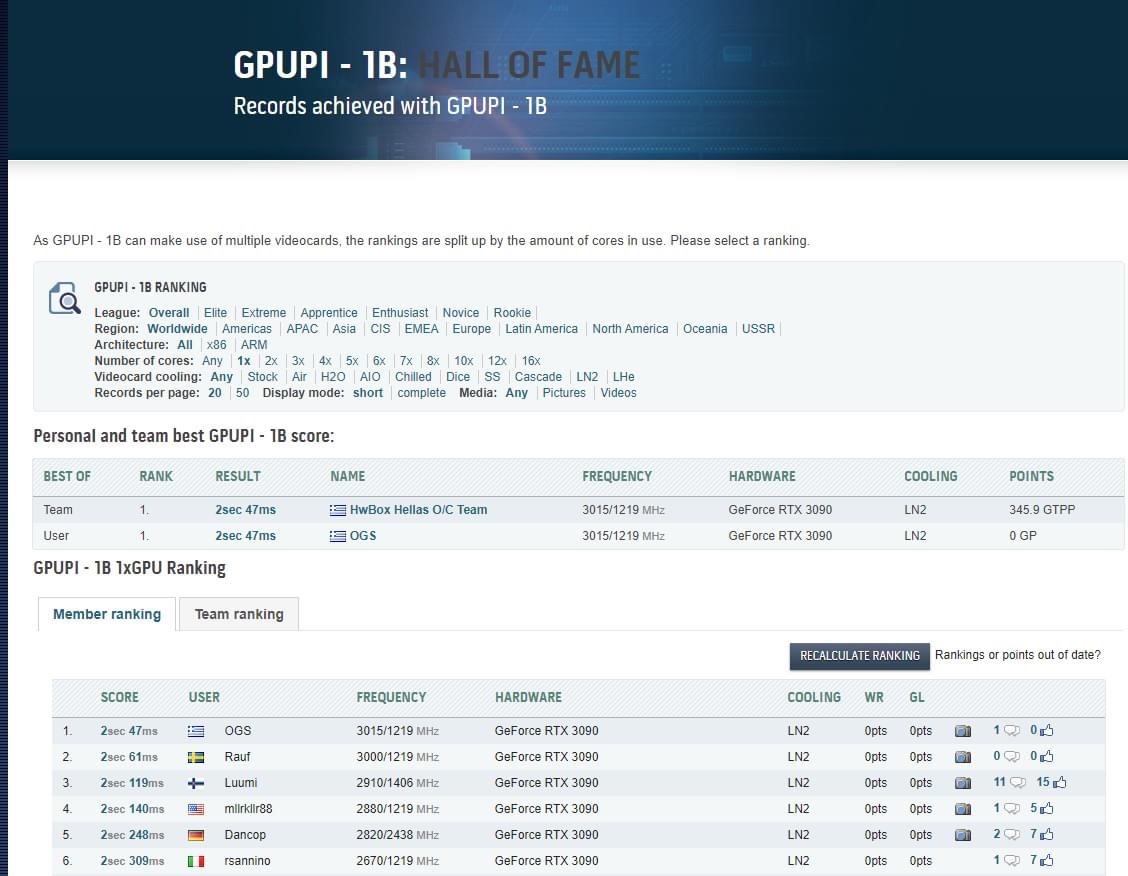
Task: Filter league by Apprentice
Action: tap(329, 313)
